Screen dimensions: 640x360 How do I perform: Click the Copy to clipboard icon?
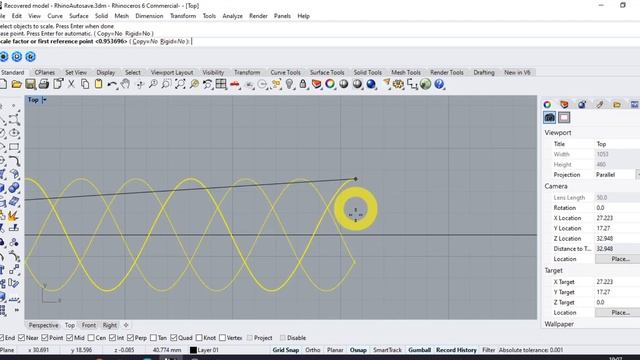[x=85, y=84]
